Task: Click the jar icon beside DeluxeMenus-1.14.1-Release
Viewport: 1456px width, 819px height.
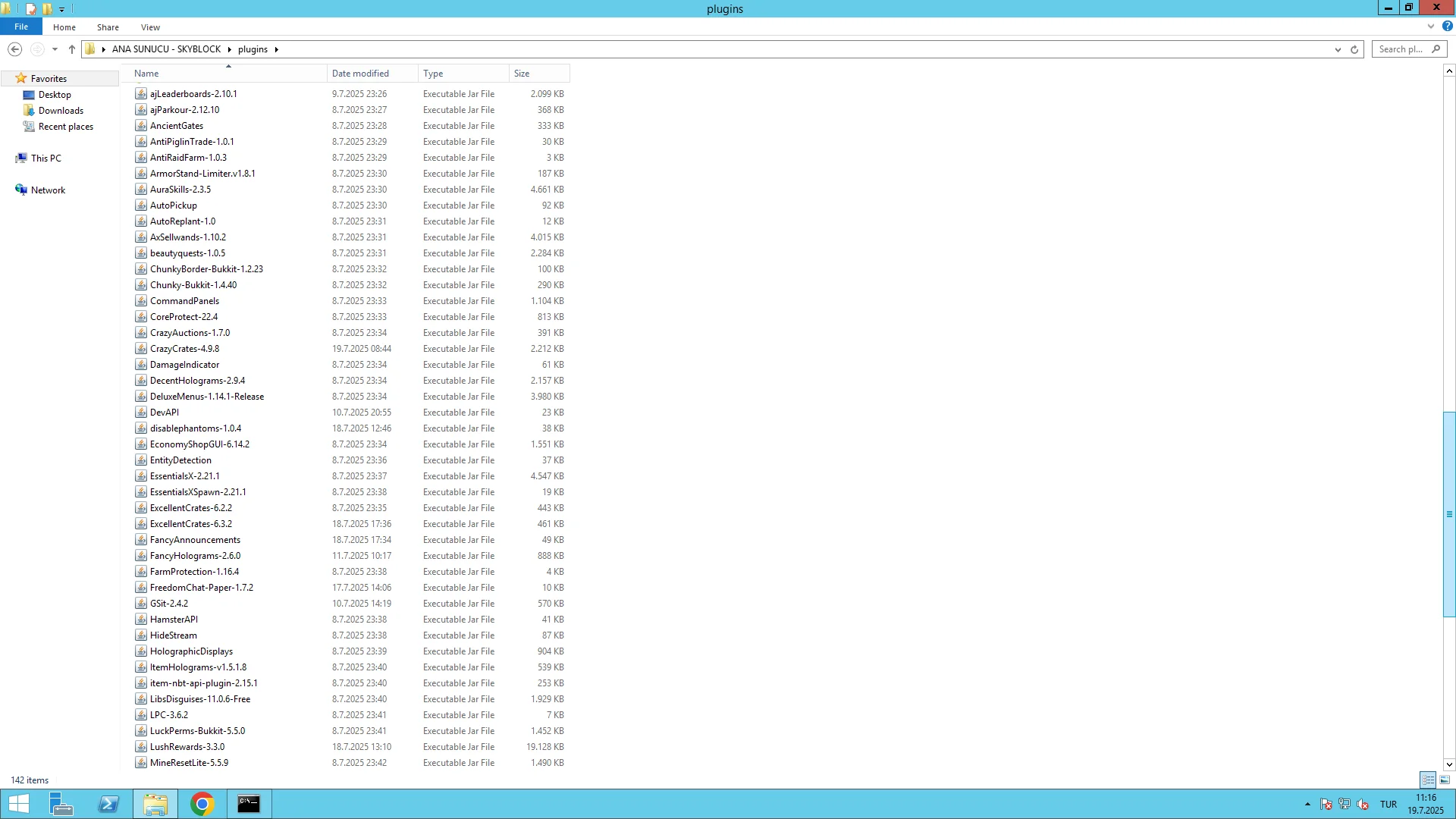Action: [x=141, y=397]
